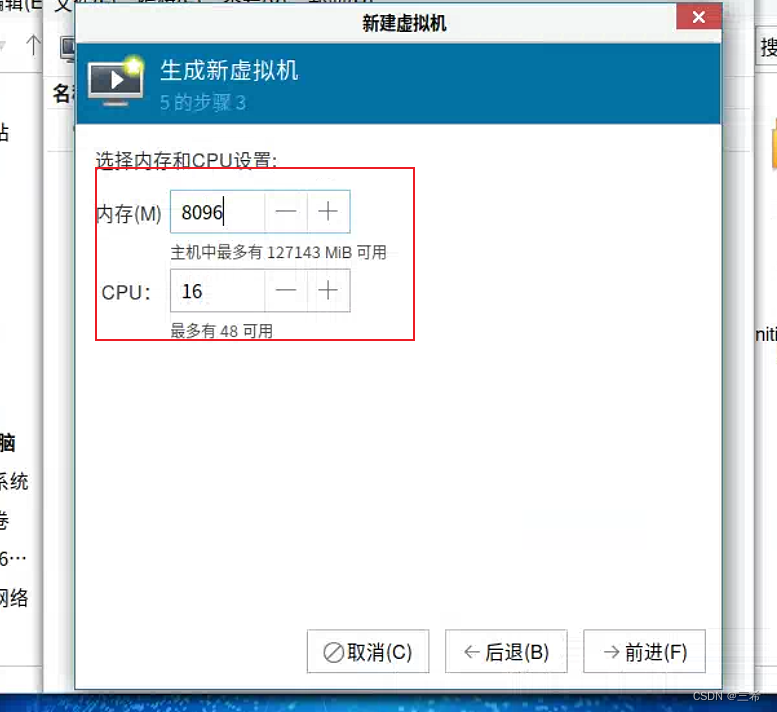Image resolution: width=777 pixels, height=712 pixels.
Task: Increase CPU count with plus button
Action: click(x=328, y=290)
